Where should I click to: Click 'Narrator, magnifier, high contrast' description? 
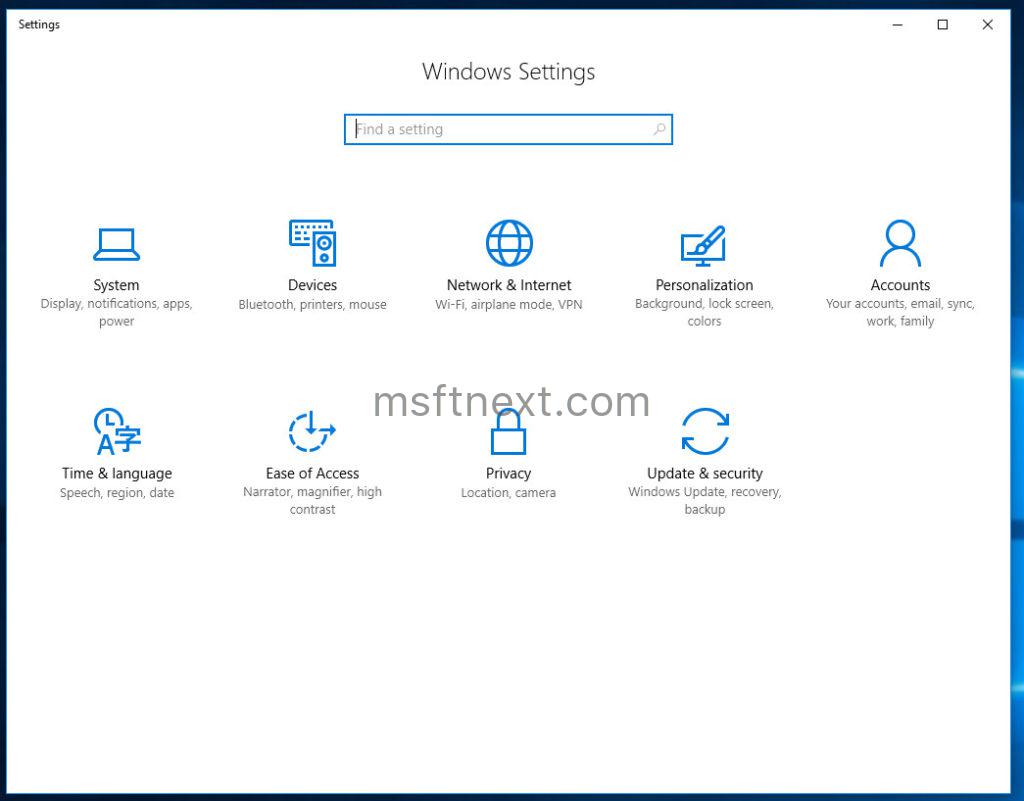312,501
